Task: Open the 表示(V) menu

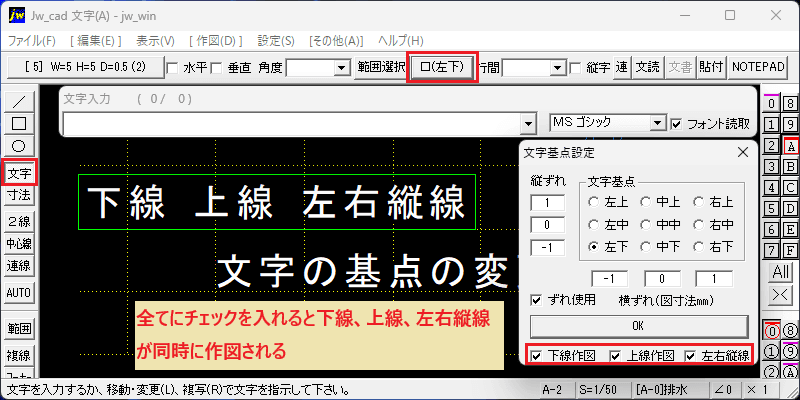Action: [155, 41]
